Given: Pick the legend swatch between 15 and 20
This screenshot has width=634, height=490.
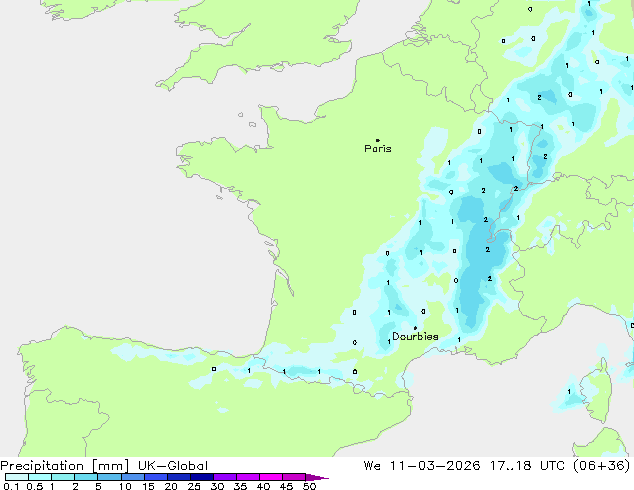Looking at the screenshot, I should click(156, 477).
